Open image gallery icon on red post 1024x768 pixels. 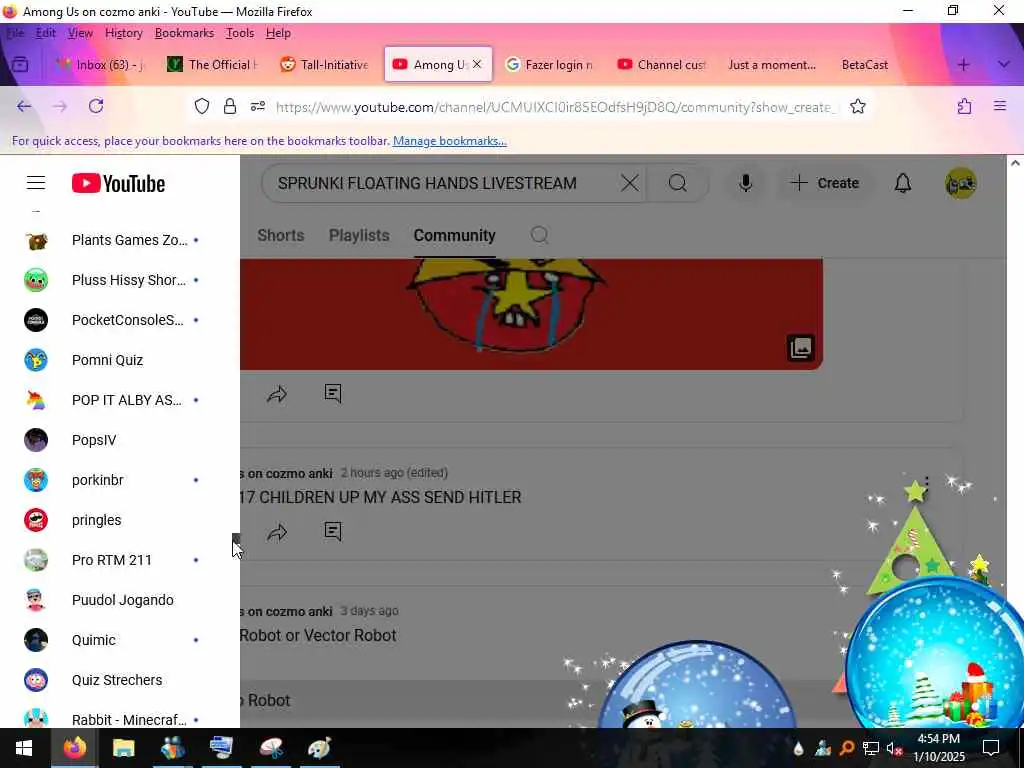801,348
